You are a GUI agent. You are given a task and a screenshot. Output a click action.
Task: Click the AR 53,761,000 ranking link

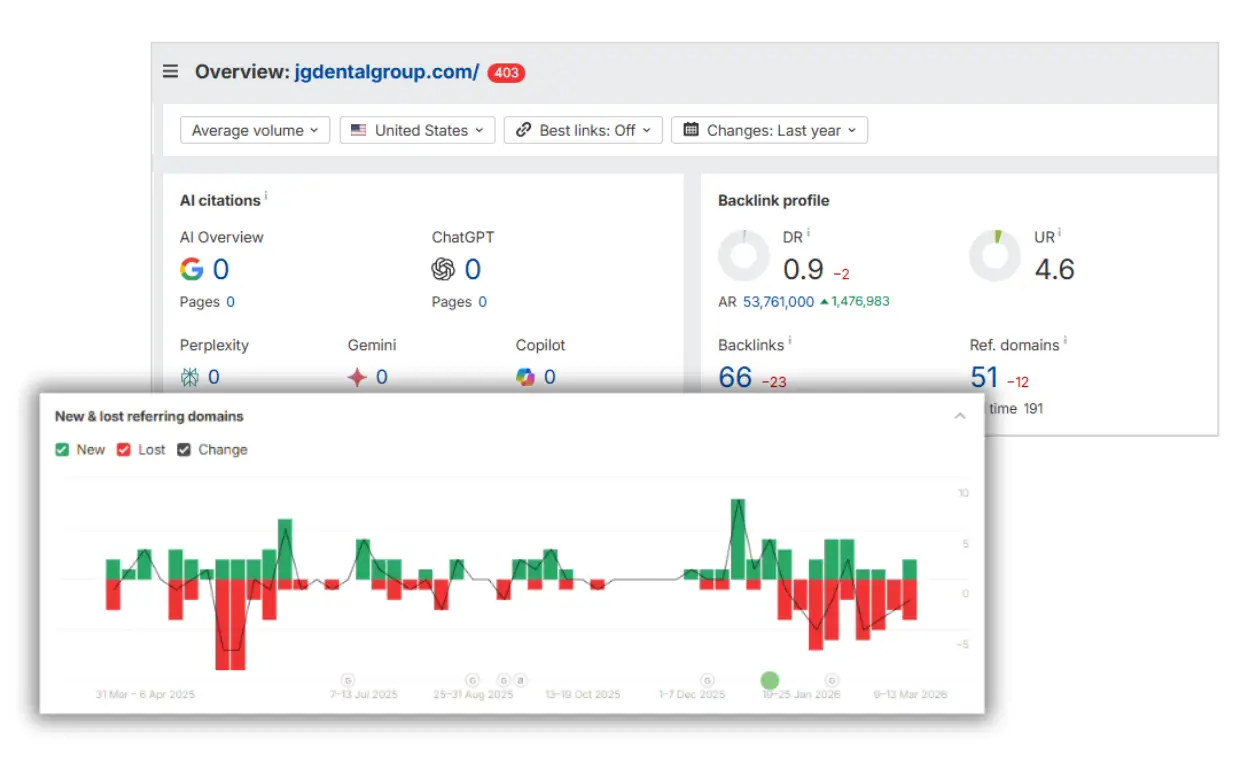[776, 301]
